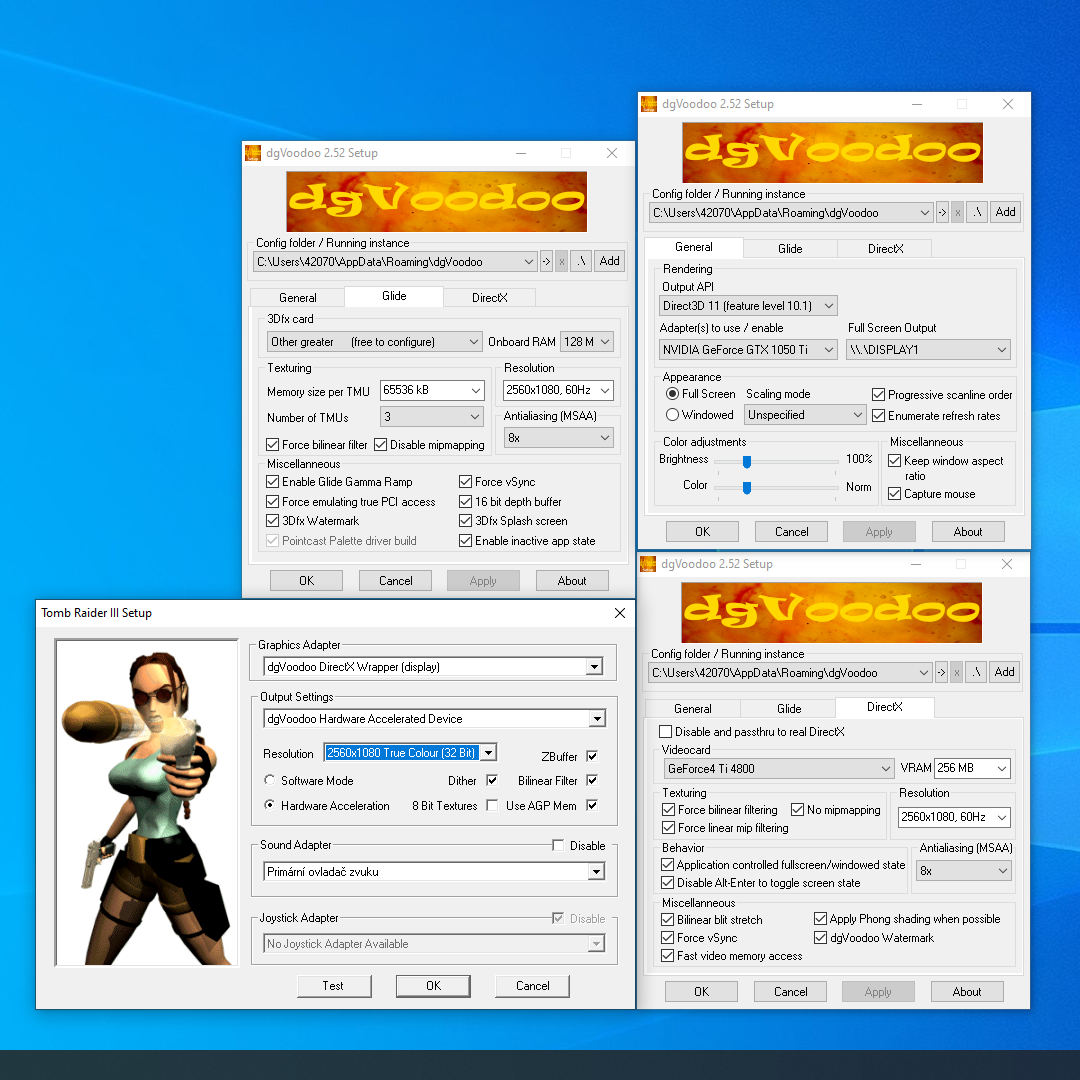This screenshot has width=1080, height=1080.
Task: Click the '.\' button in General tab window
Action: [977, 213]
